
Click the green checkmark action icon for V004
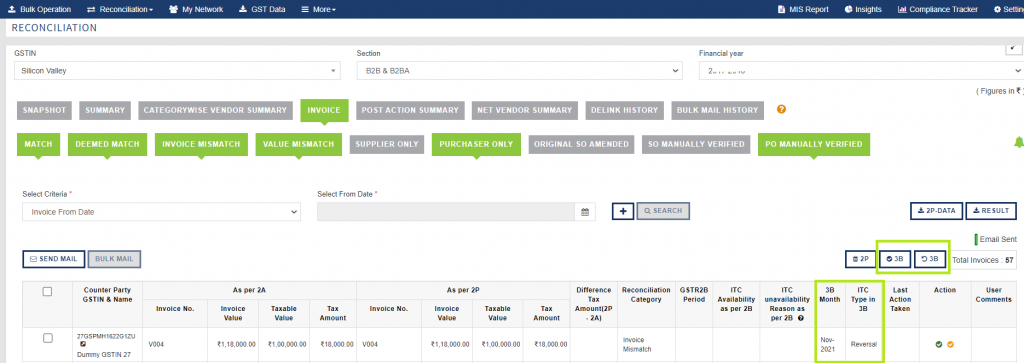point(938,344)
